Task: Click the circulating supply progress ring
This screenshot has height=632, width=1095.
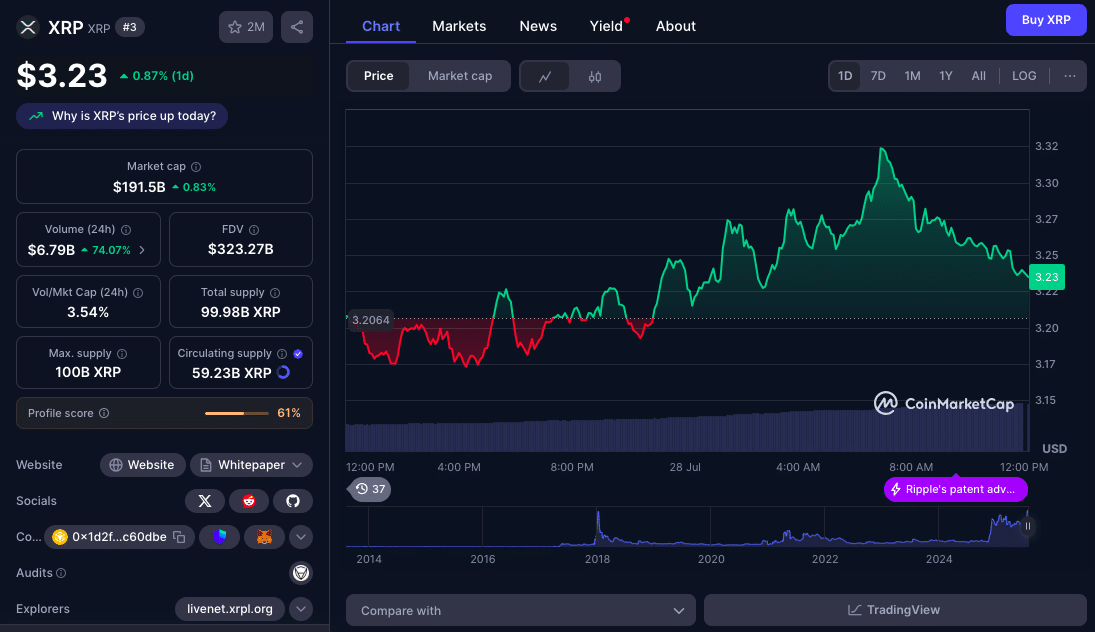Action: (x=284, y=372)
